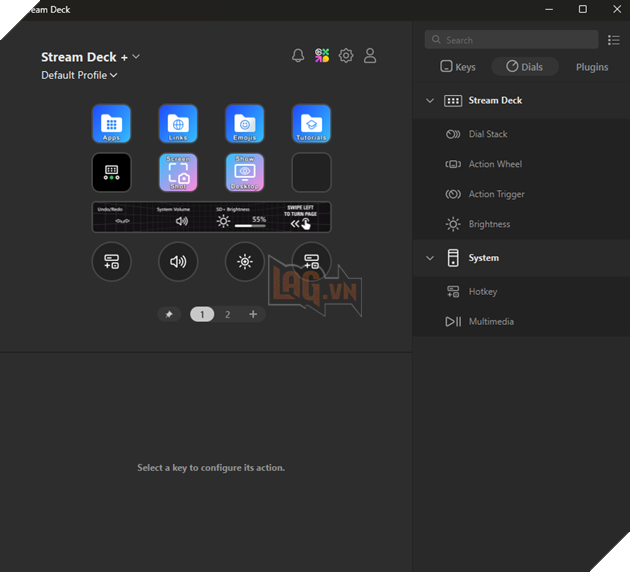Select the brightness dial
The width and height of the screenshot is (630, 572).
pos(245,261)
